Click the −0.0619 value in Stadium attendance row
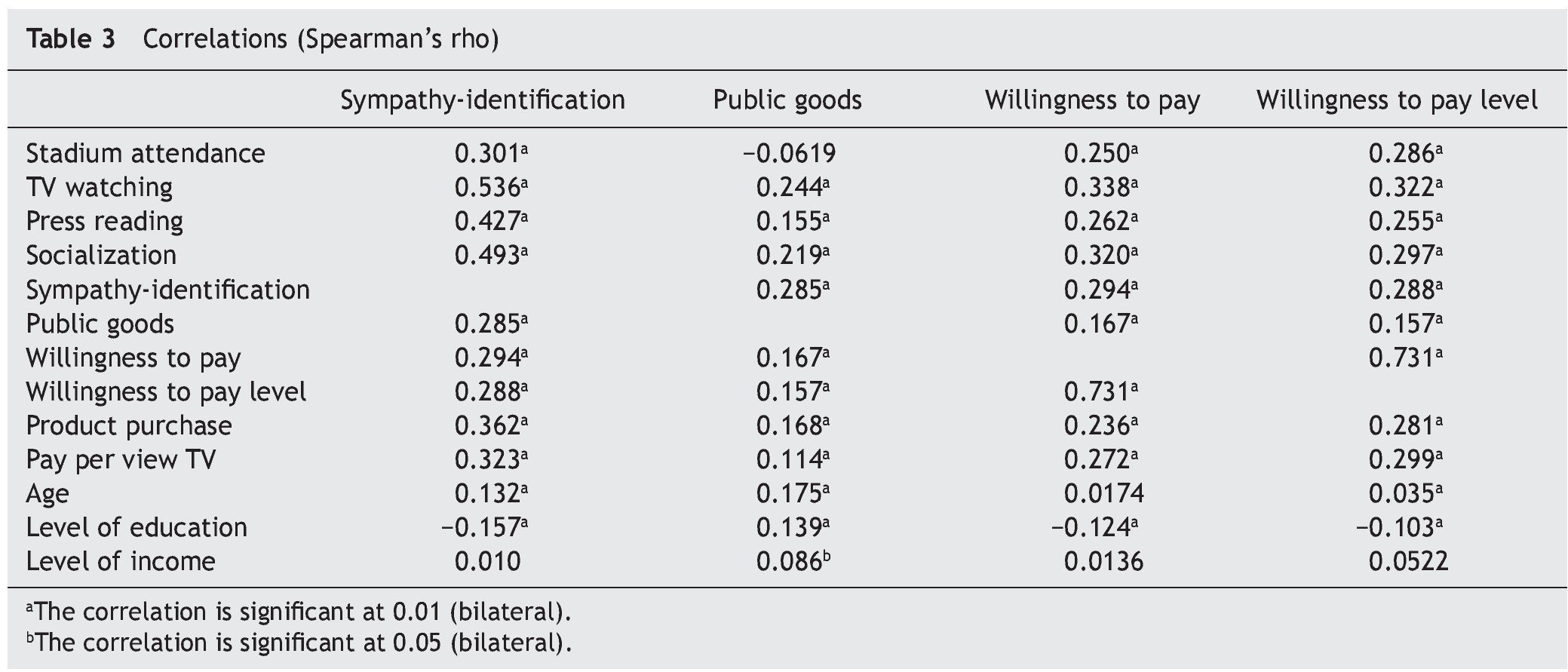 click(789, 153)
